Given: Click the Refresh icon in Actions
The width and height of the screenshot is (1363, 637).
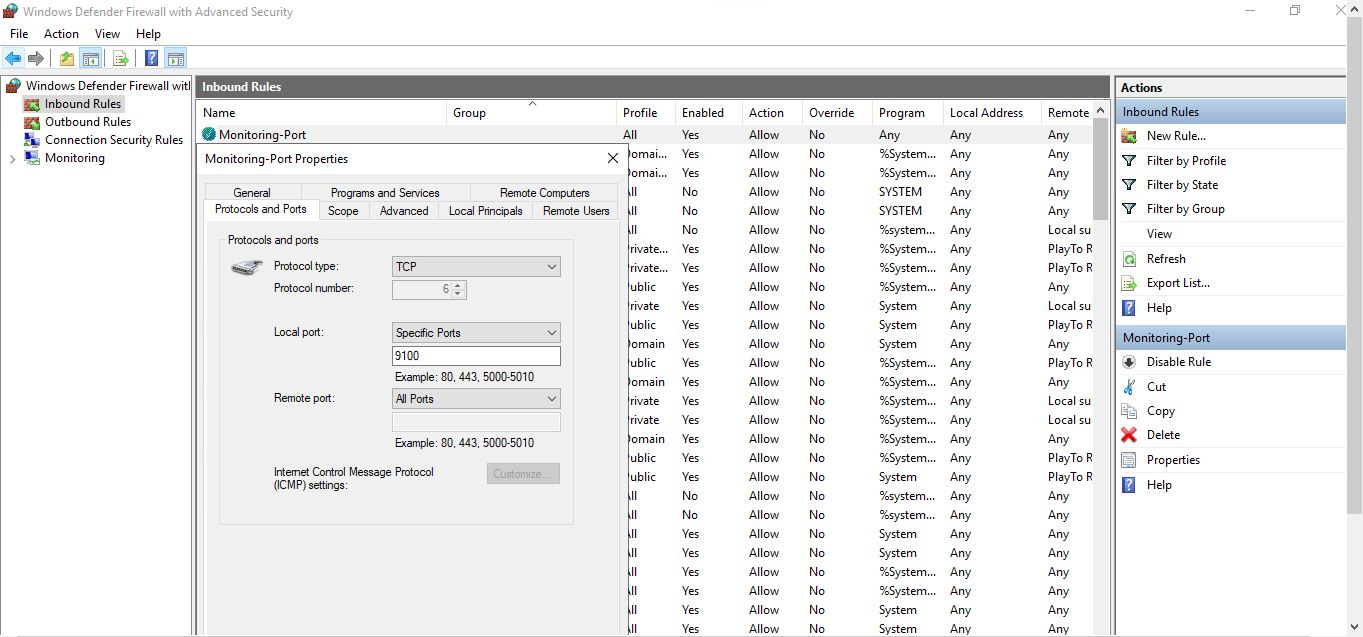Looking at the screenshot, I should tap(1129, 258).
